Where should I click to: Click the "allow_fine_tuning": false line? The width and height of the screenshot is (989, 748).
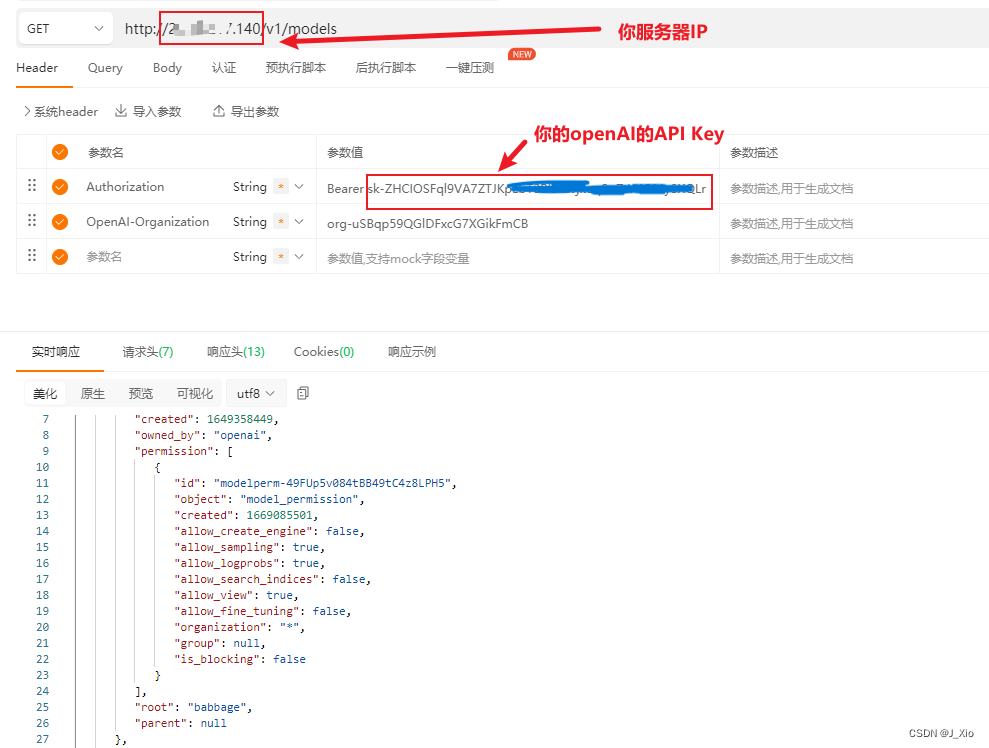pyautogui.click(x=262, y=611)
